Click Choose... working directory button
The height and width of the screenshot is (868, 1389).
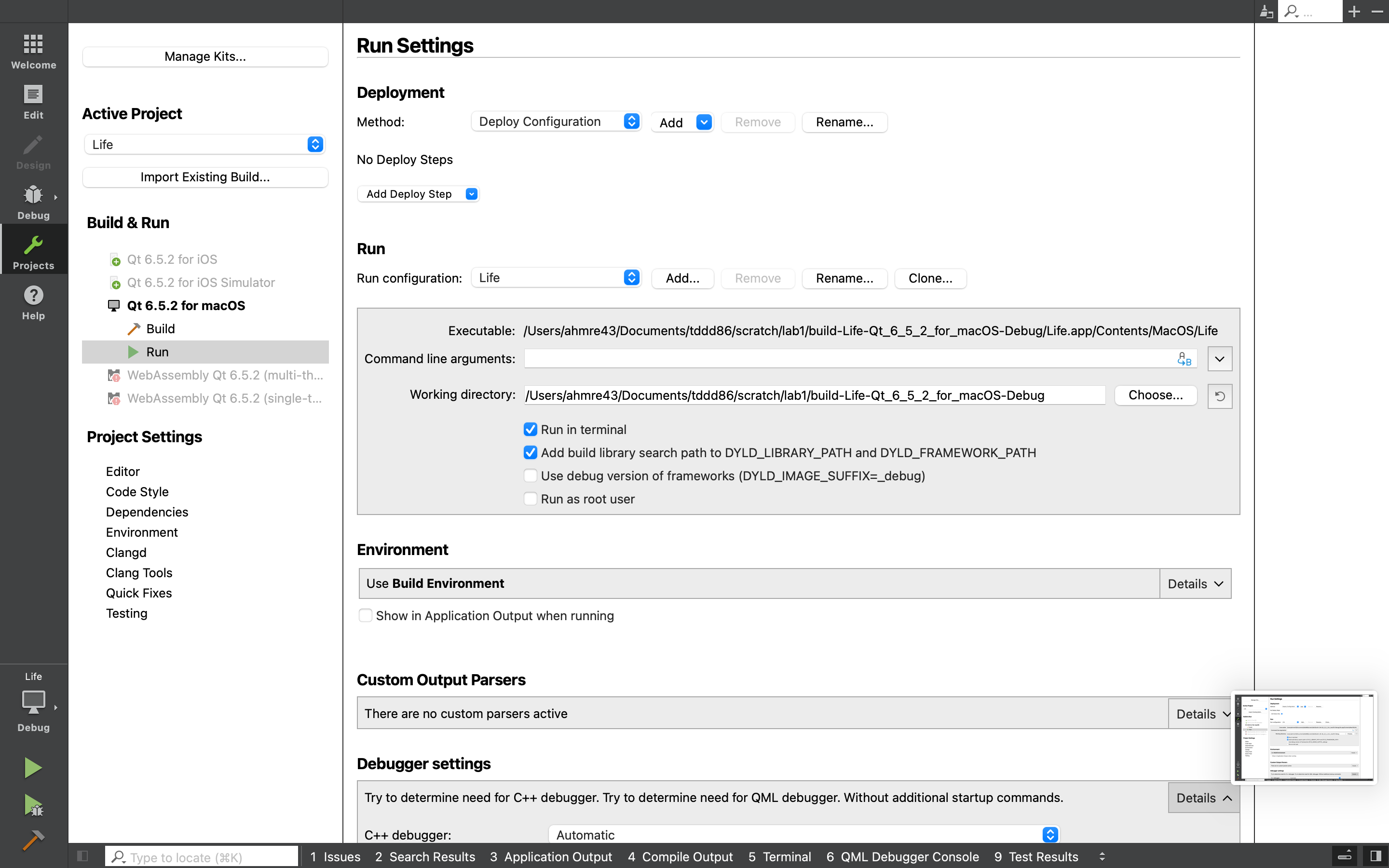(1156, 395)
